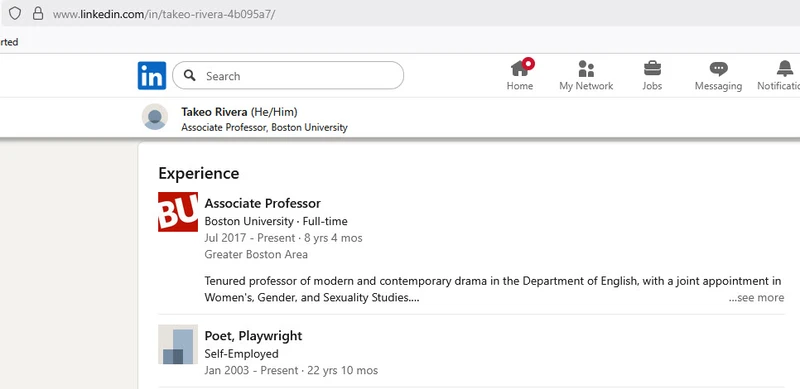Click the LinkedIn logo icon
Image resolution: width=800 pixels, height=389 pixels.
pos(152,76)
